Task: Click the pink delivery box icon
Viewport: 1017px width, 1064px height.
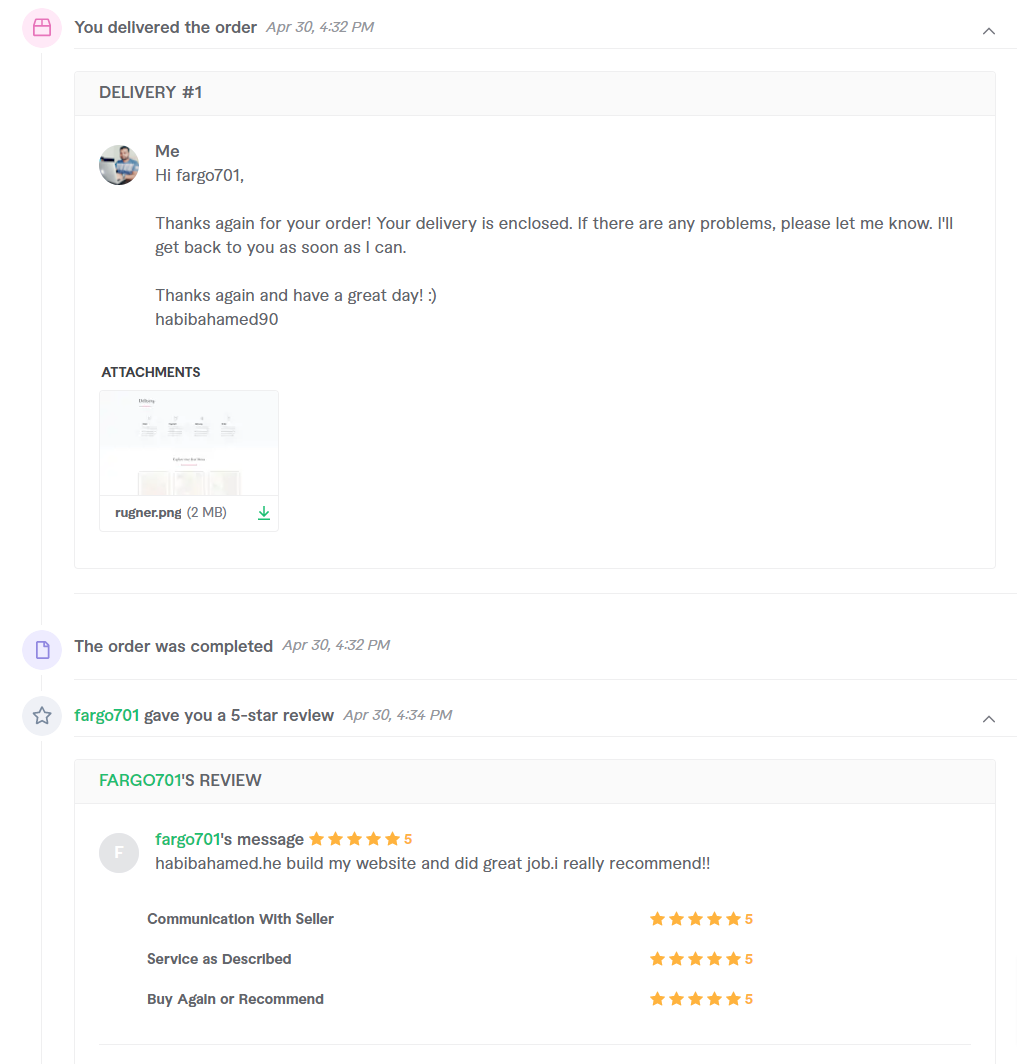Action: coord(42,28)
